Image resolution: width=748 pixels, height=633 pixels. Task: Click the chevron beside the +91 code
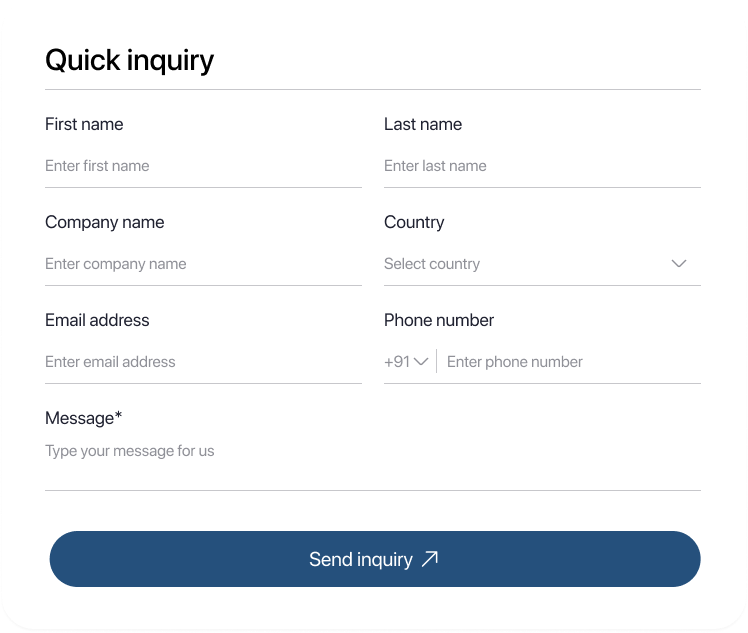click(421, 362)
